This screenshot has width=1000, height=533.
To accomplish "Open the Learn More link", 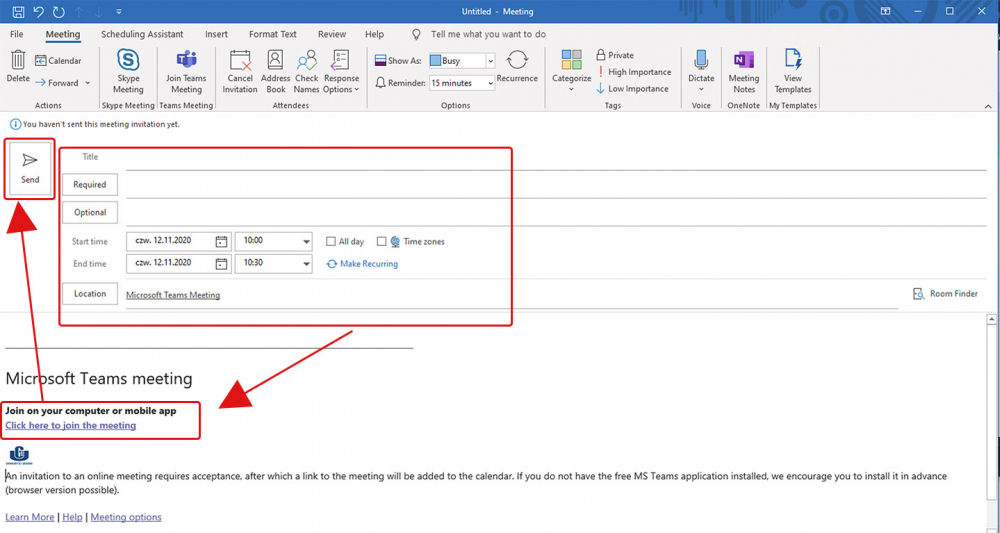I will click(x=29, y=517).
